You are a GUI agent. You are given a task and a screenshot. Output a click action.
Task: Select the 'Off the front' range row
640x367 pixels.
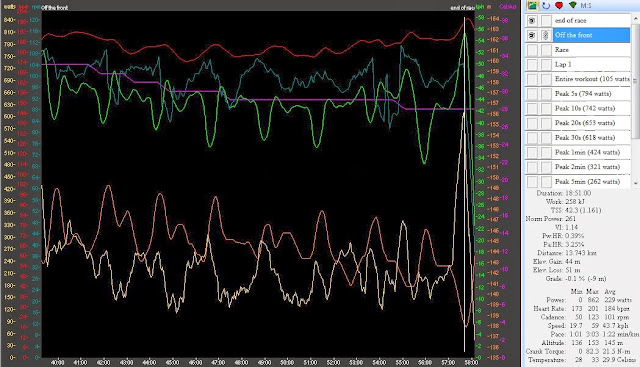[591, 35]
